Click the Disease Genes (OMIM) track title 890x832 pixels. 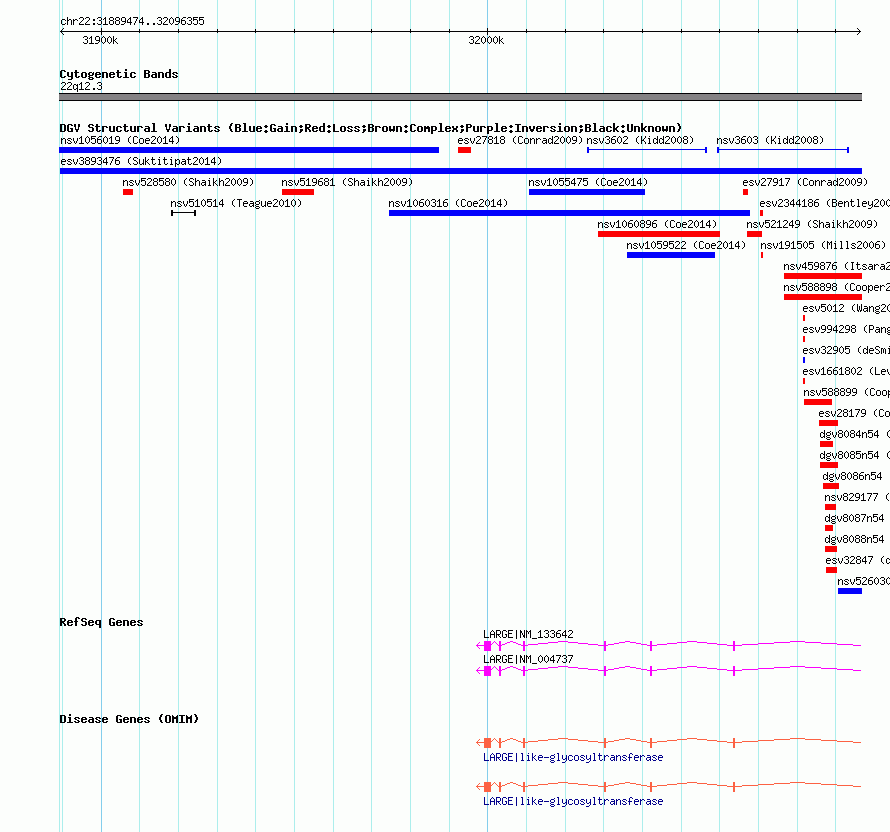129,719
